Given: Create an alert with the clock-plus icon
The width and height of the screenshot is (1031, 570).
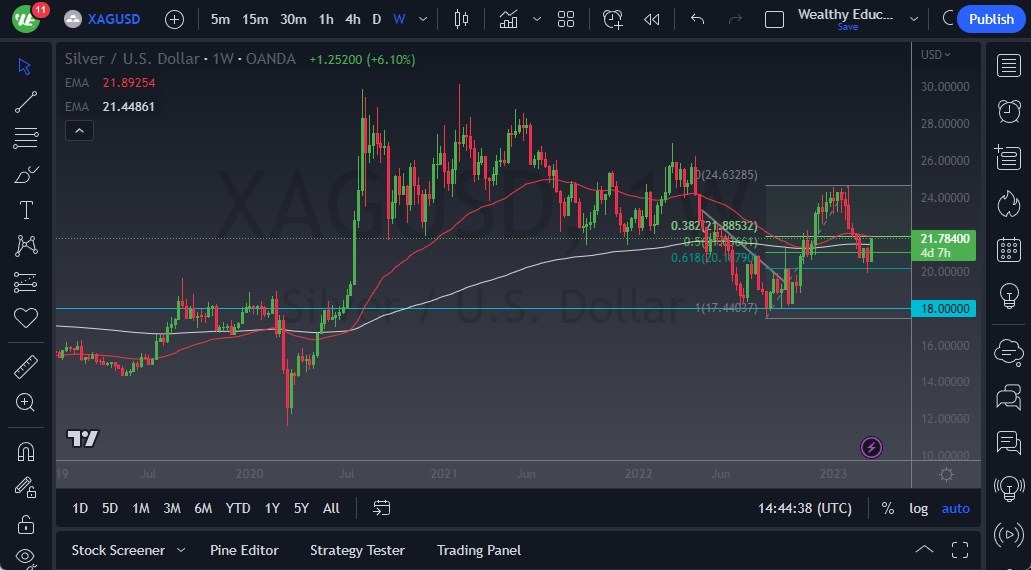Looking at the screenshot, I should point(613,19).
